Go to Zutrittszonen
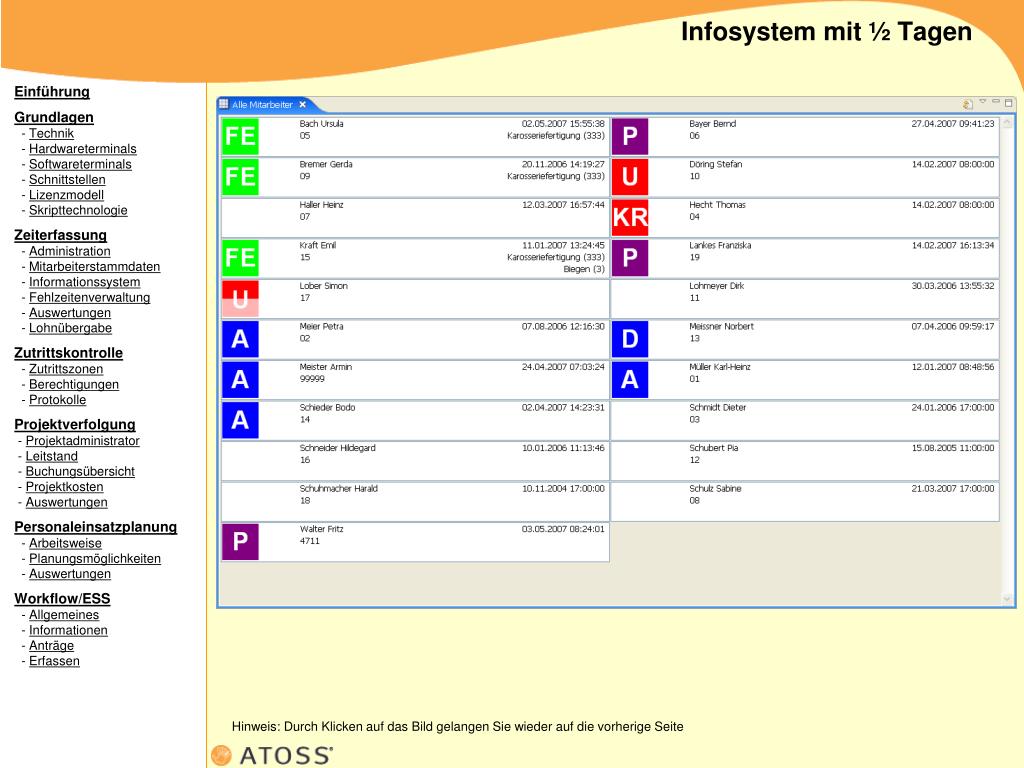 tap(66, 369)
